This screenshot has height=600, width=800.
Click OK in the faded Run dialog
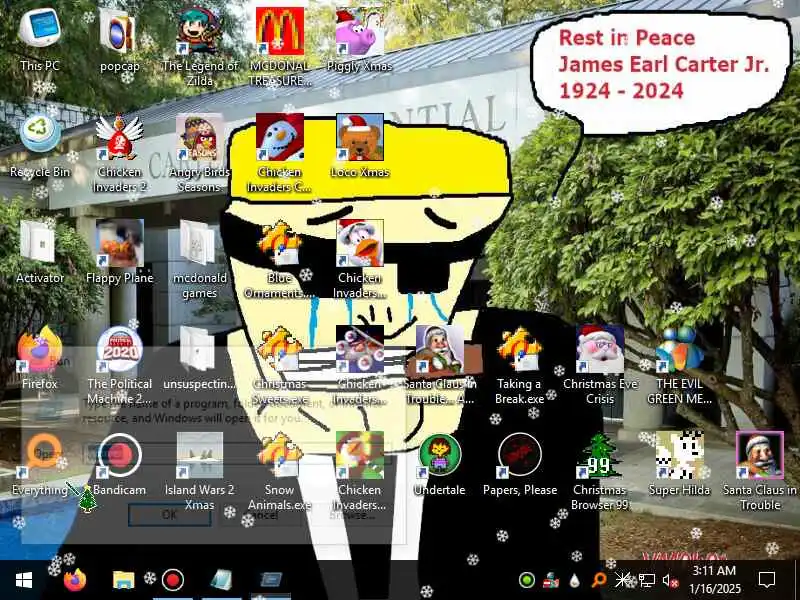point(169,515)
